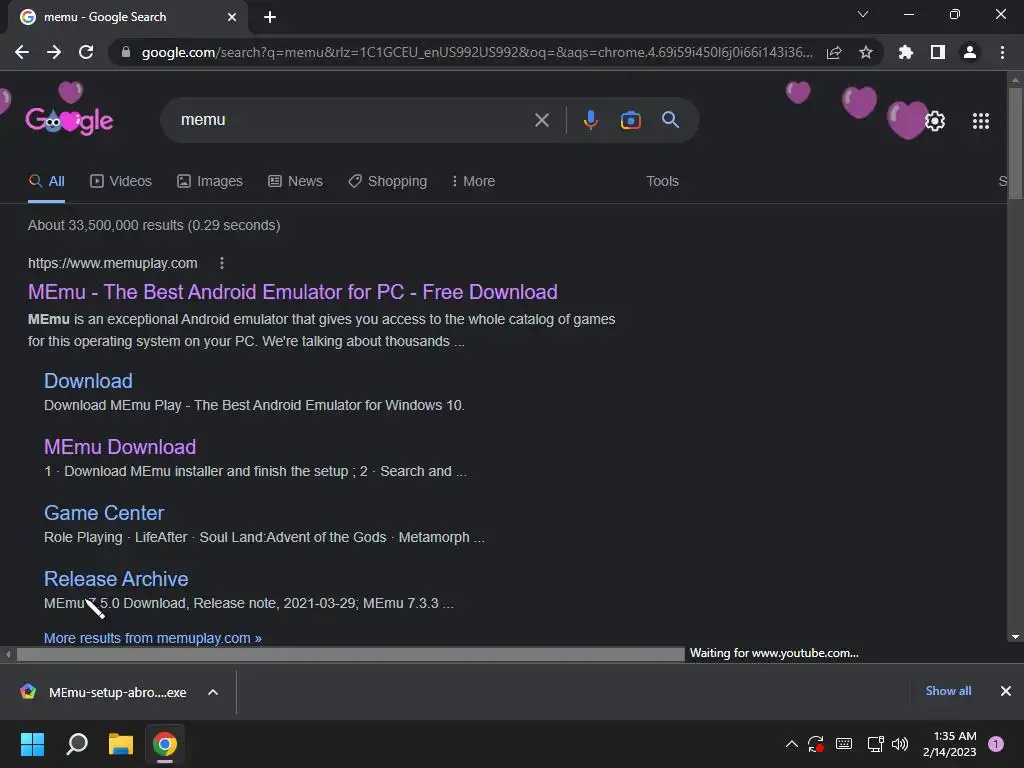Open the tab search chevron

tap(863, 14)
